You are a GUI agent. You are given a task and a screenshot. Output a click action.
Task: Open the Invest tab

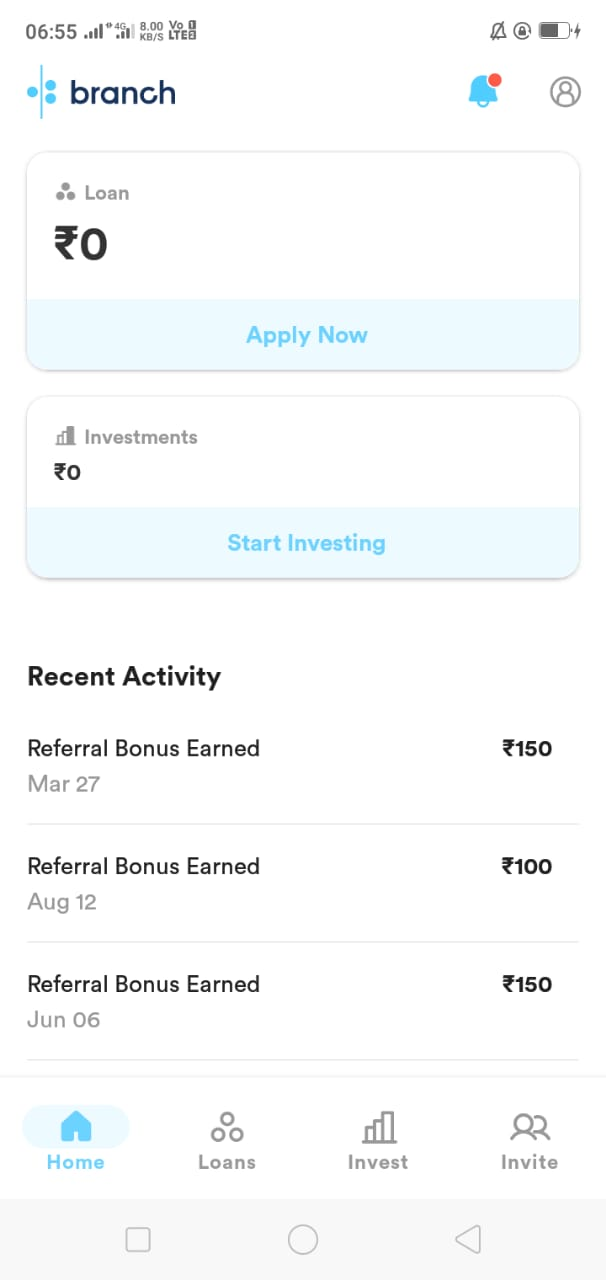(378, 1138)
